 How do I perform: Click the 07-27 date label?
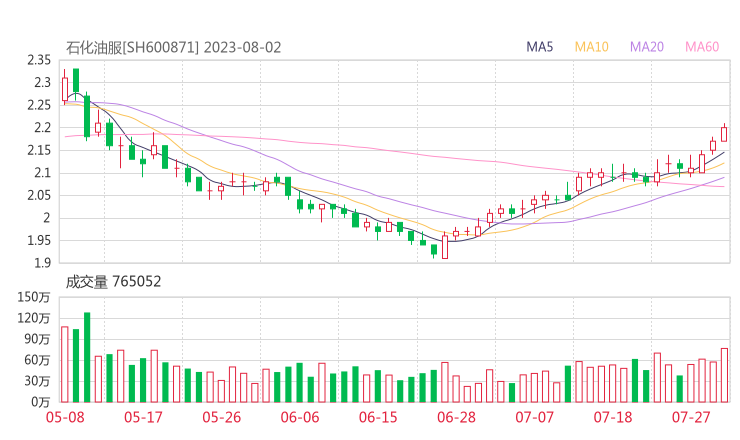point(691,417)
